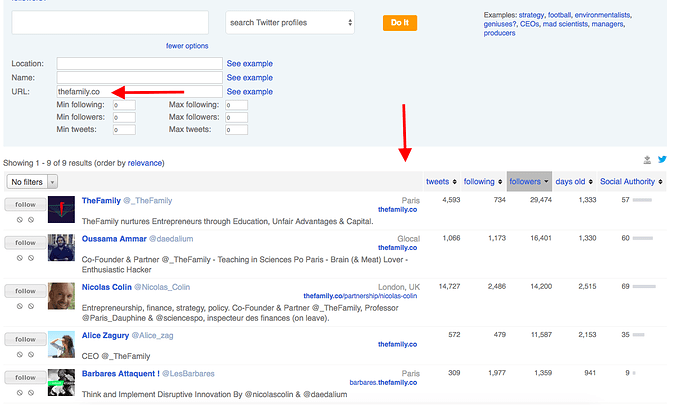The height and width of the screenshot is (405, 690).
Task: Click the Min tweets number box
Action: (x=124, y=130)
